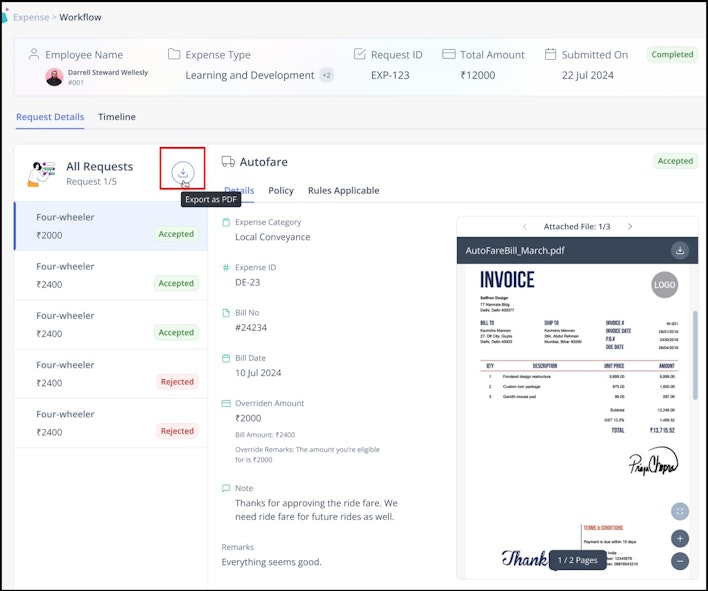
Task: Go to the next attached file arrow
Action: click(x=630, y=227)
